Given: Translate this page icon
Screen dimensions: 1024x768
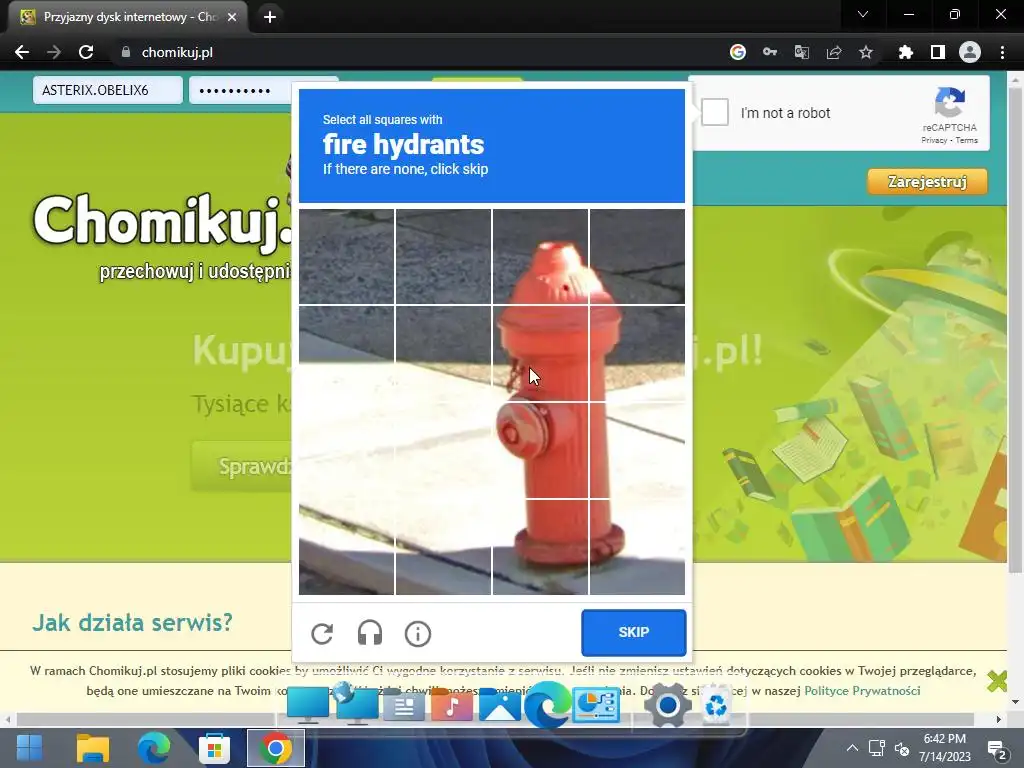Looking at the screenshot, I should 802,52.
